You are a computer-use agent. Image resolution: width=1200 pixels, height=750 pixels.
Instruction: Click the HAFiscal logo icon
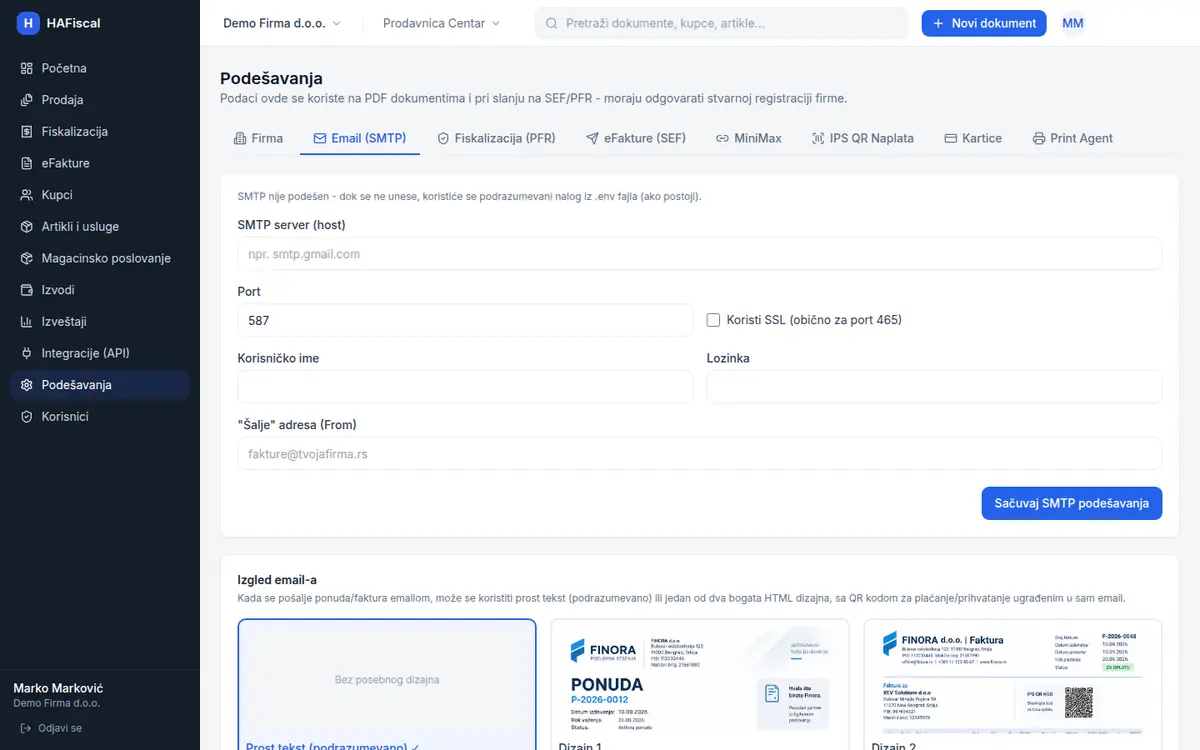point(28,23)
